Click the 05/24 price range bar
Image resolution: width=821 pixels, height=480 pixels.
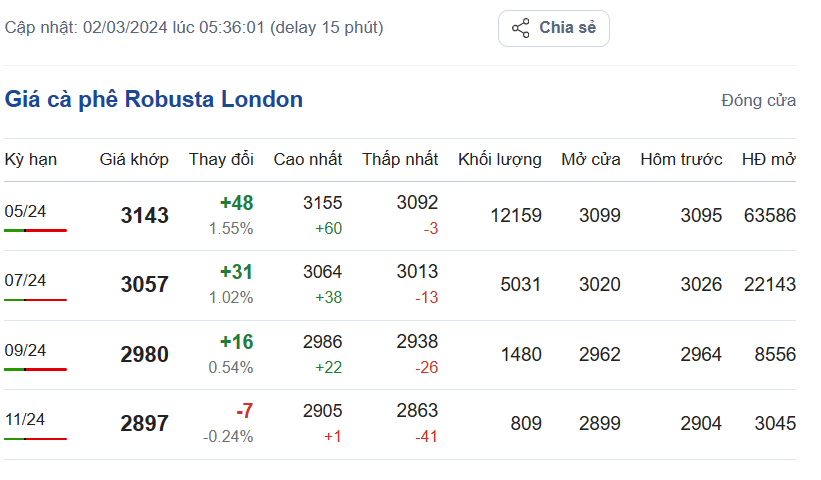point(35,230)
